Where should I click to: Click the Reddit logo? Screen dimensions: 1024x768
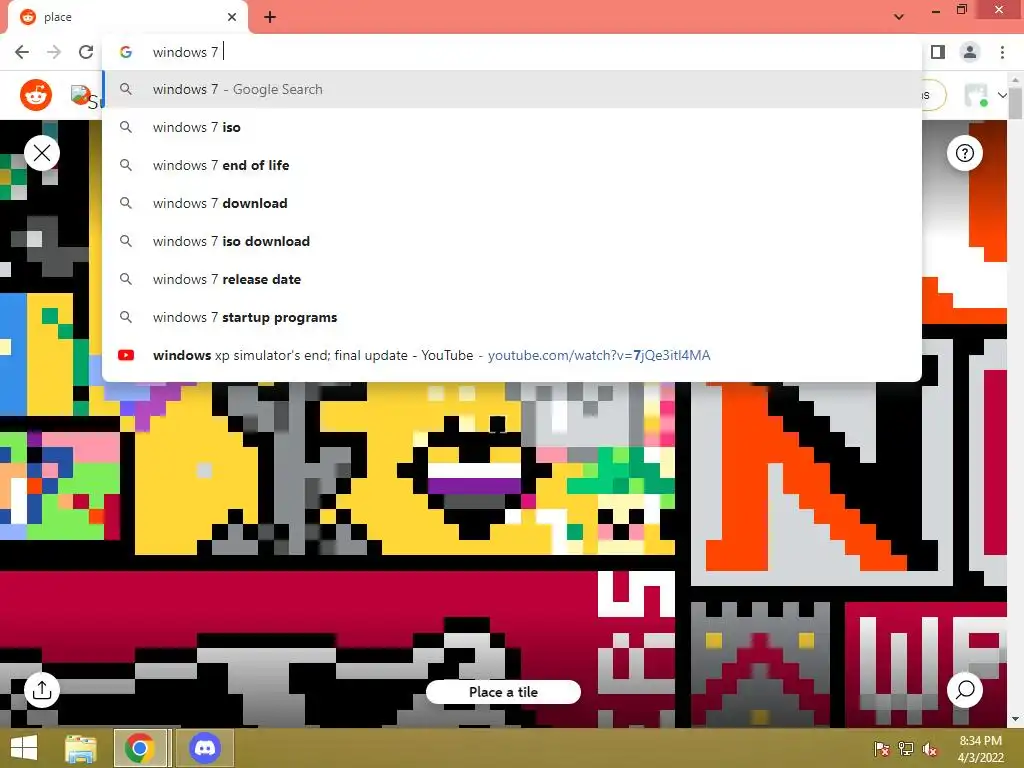click(36, 95)
